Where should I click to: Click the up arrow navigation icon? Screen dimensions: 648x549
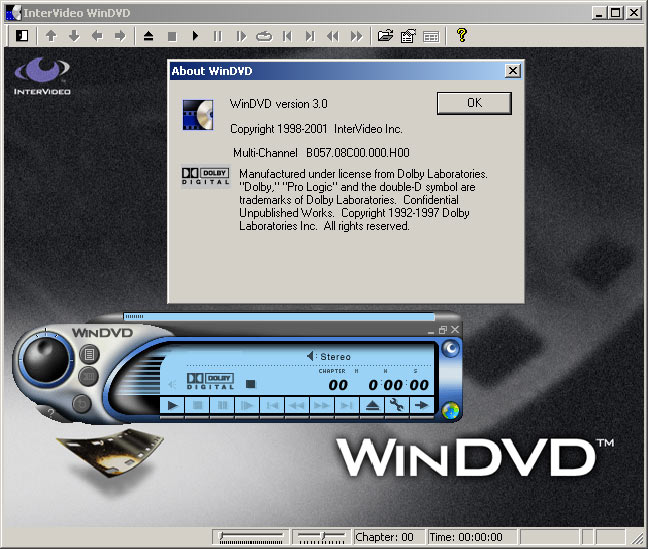coord(51,36)
